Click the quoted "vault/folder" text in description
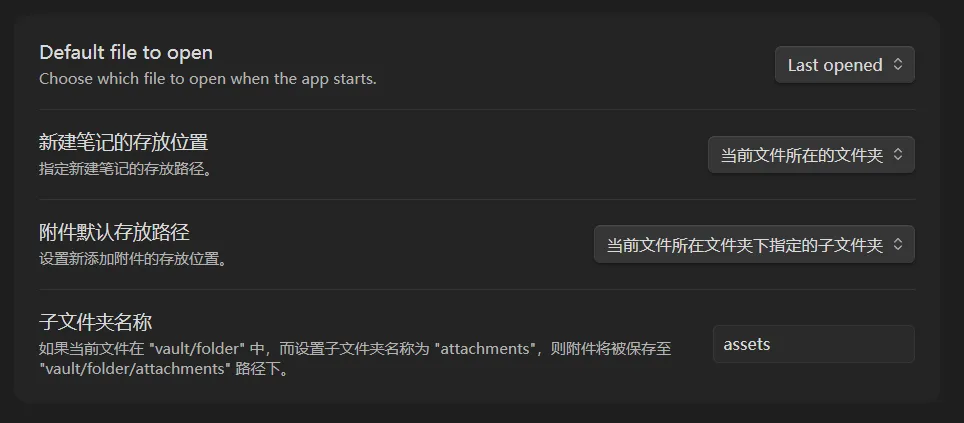The width and height of the screenshot is (964, 423). tap(197, 349)
